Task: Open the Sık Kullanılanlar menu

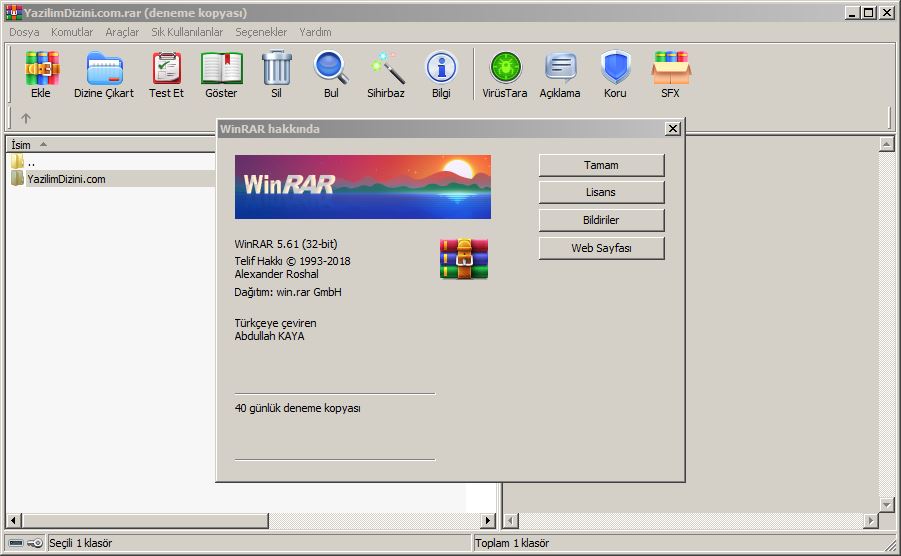Action: point(187,32)
